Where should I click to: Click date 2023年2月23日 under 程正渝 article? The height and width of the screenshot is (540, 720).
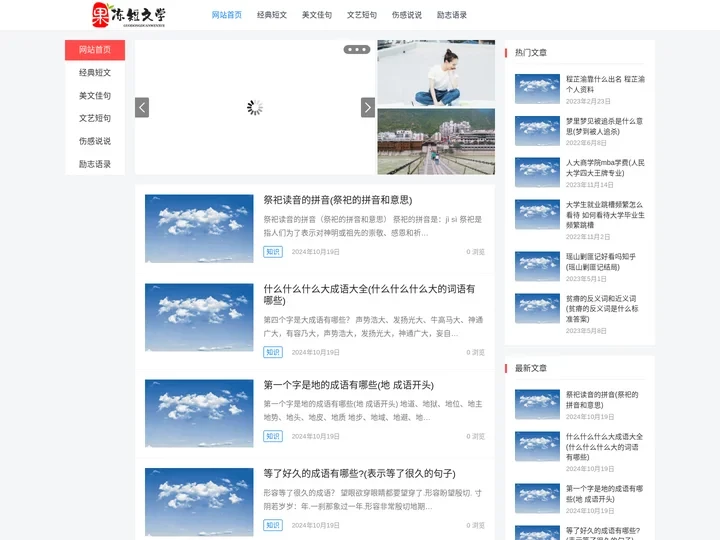(588, 101)
